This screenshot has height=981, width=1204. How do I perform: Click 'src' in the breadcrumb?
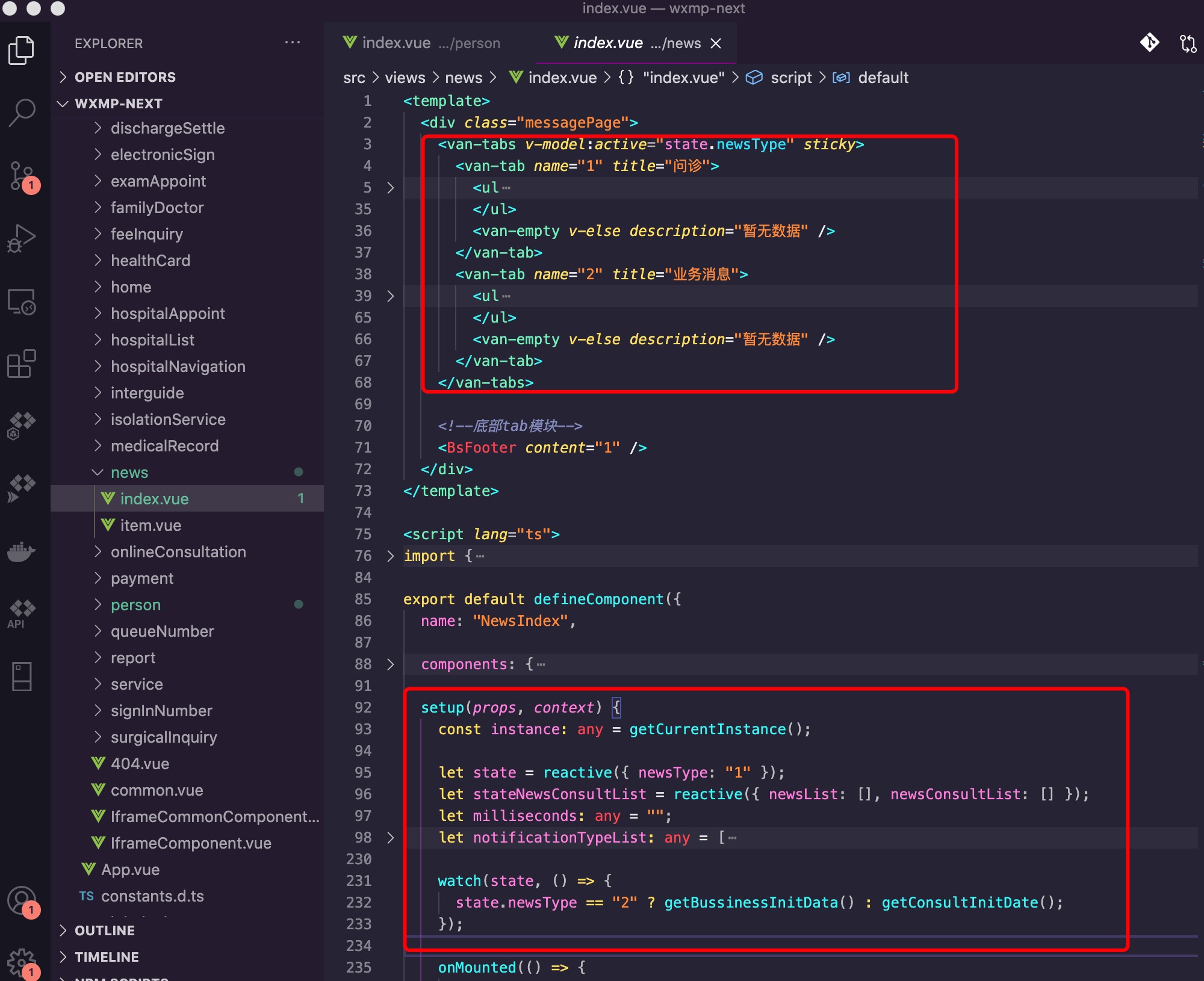pos(354,78)
